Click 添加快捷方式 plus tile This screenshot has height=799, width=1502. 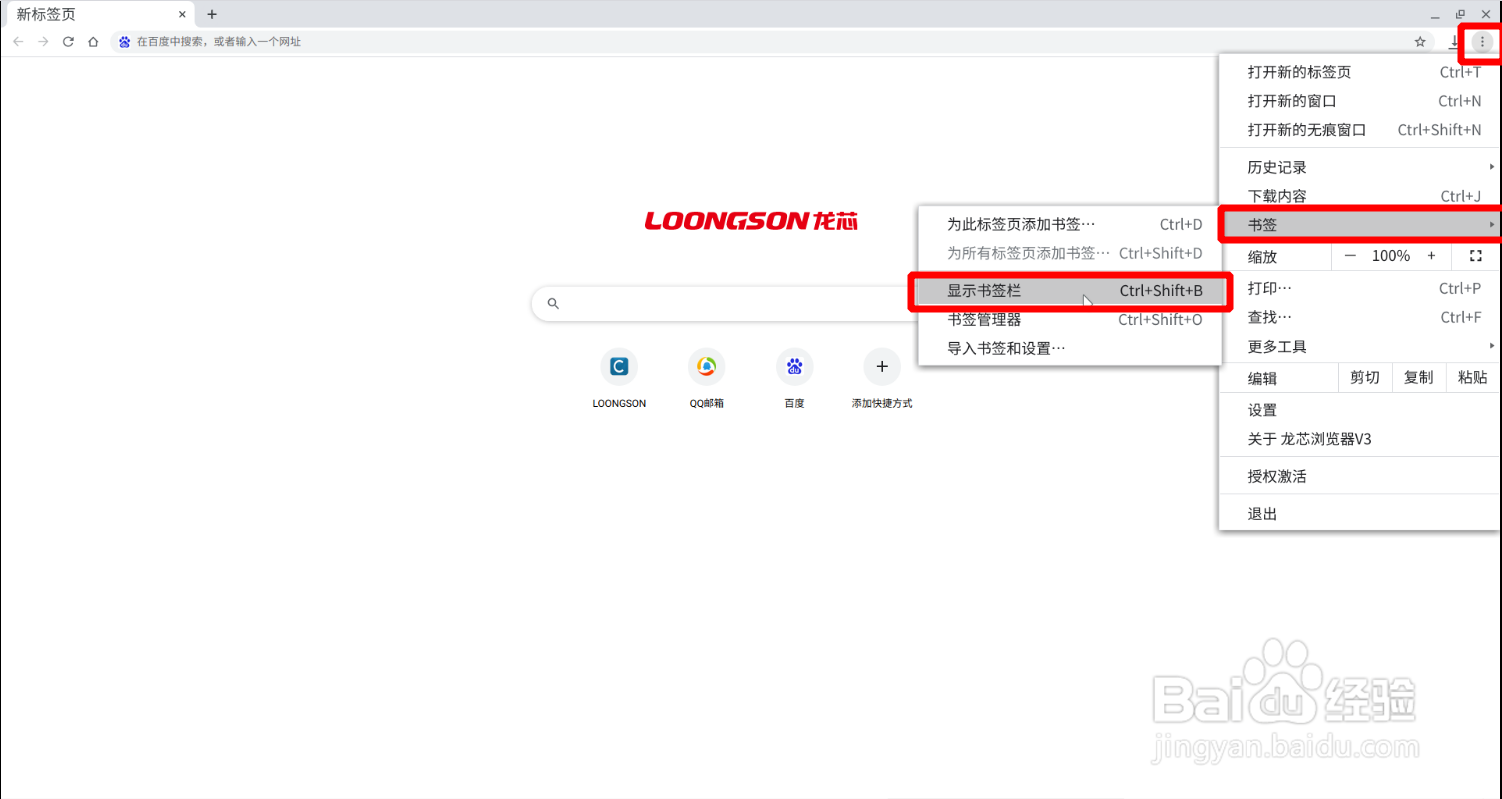point(881,379)
